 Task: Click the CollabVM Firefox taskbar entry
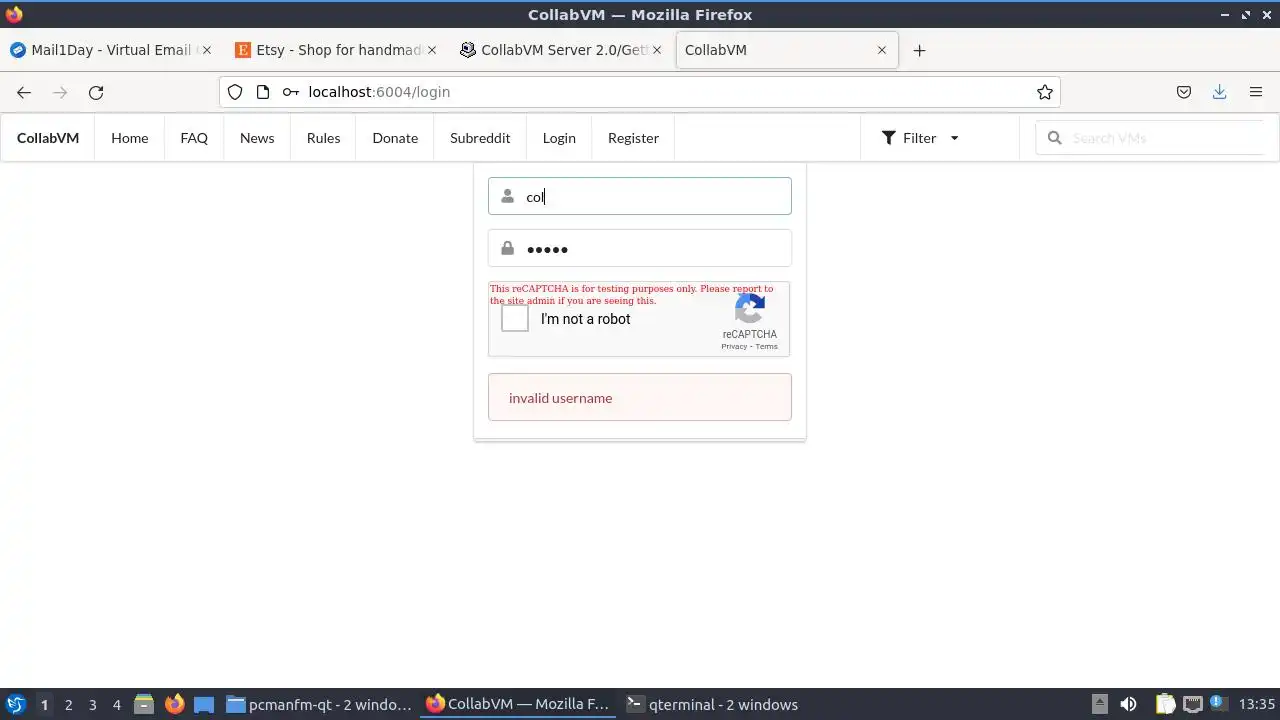(x=518, y=704)
